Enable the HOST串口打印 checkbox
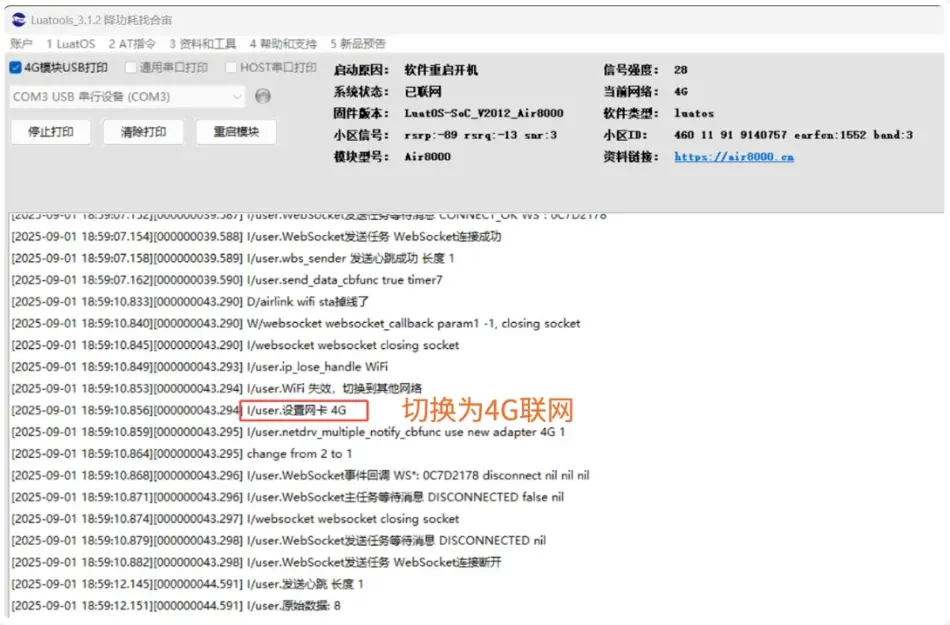Viewport: 950px width, 625px height. coord(231,67)
